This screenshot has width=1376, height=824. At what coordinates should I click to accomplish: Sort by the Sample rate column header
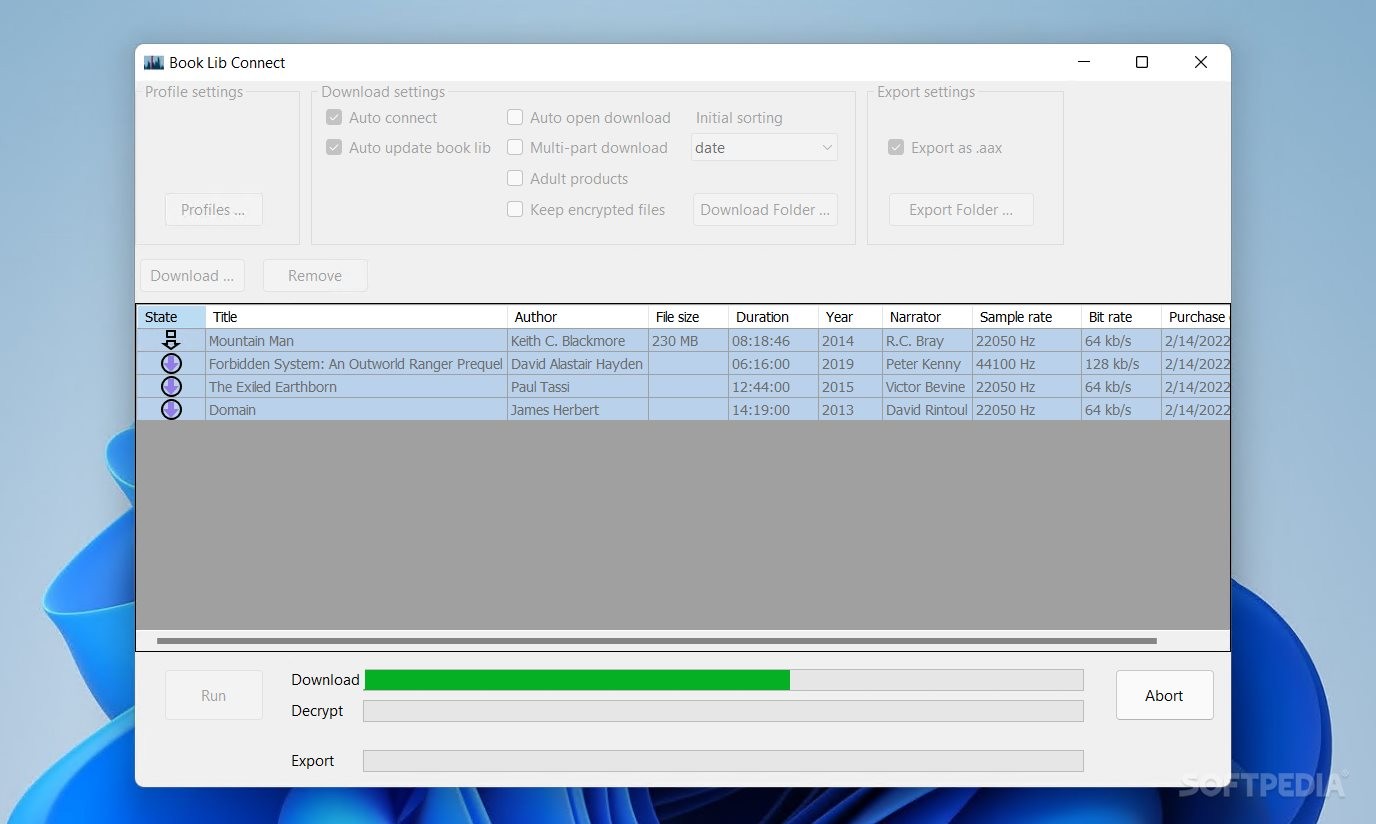1026,317
